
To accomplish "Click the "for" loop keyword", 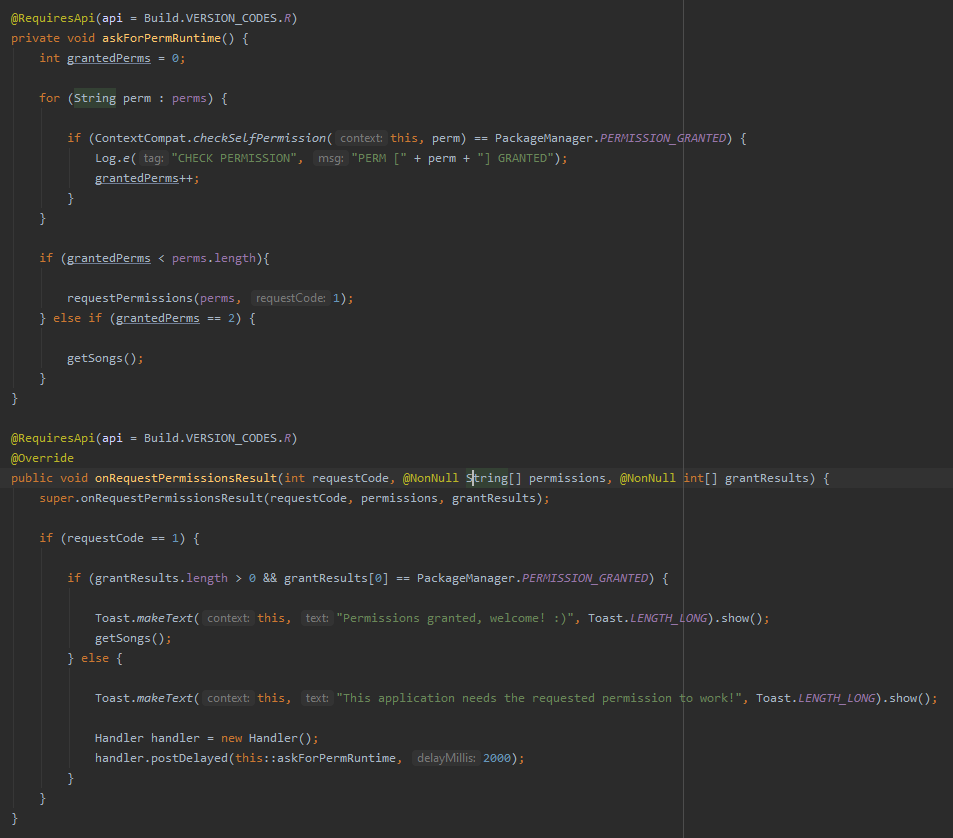I will point(50,98).
